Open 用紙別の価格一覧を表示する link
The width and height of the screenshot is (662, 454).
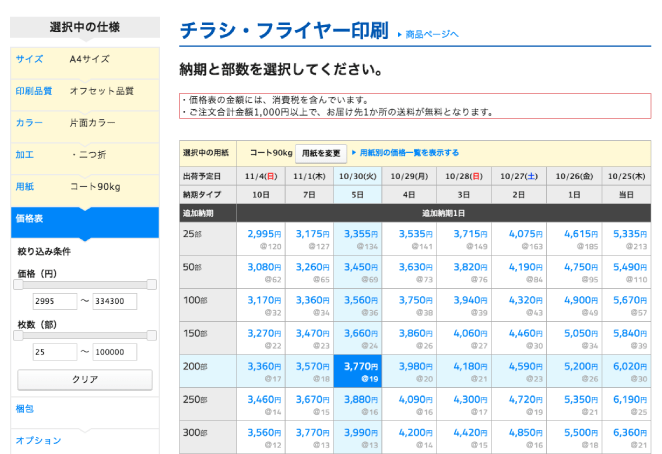tap(409, 153)
